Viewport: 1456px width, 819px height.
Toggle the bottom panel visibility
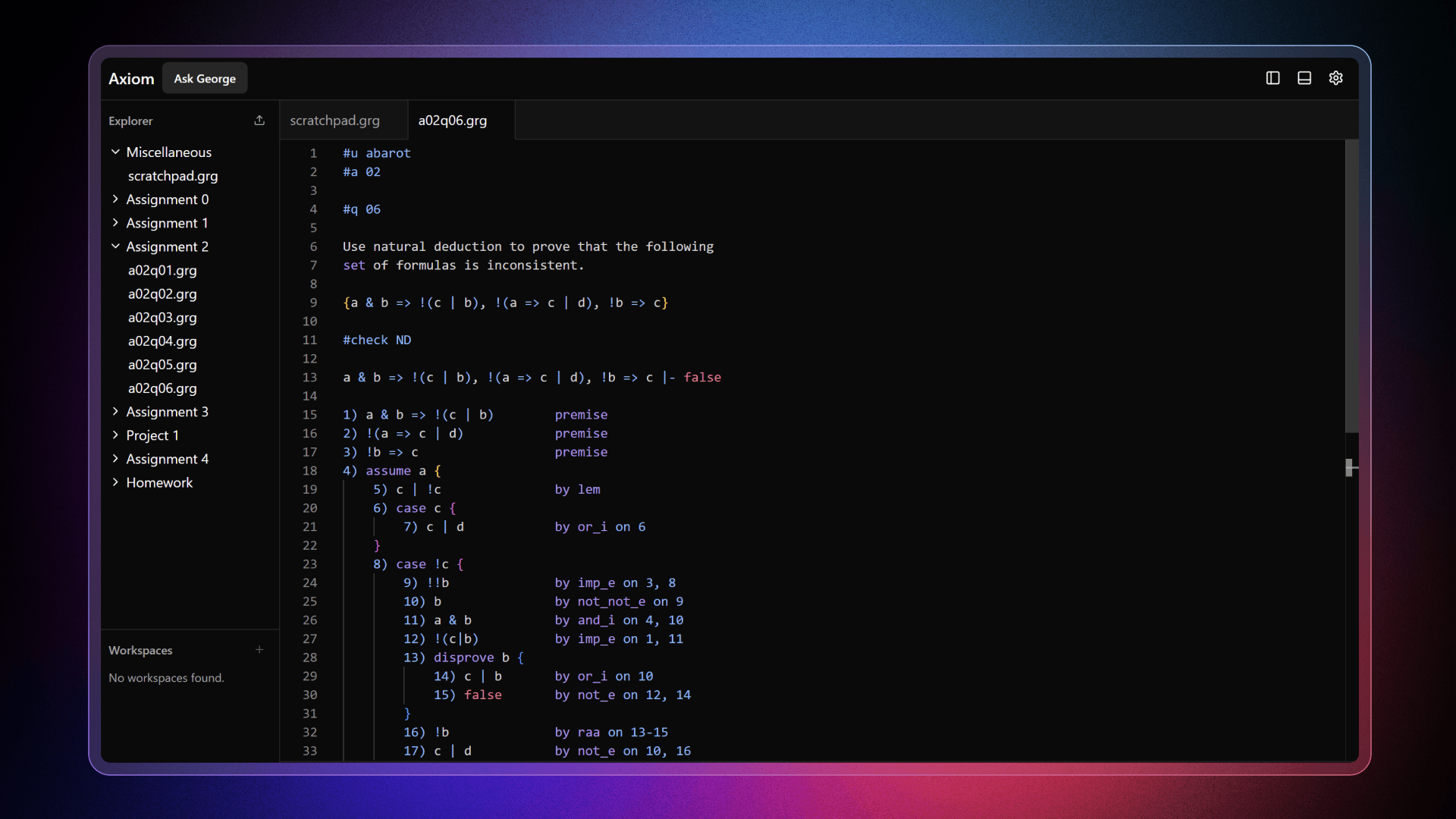(1304, 77)
